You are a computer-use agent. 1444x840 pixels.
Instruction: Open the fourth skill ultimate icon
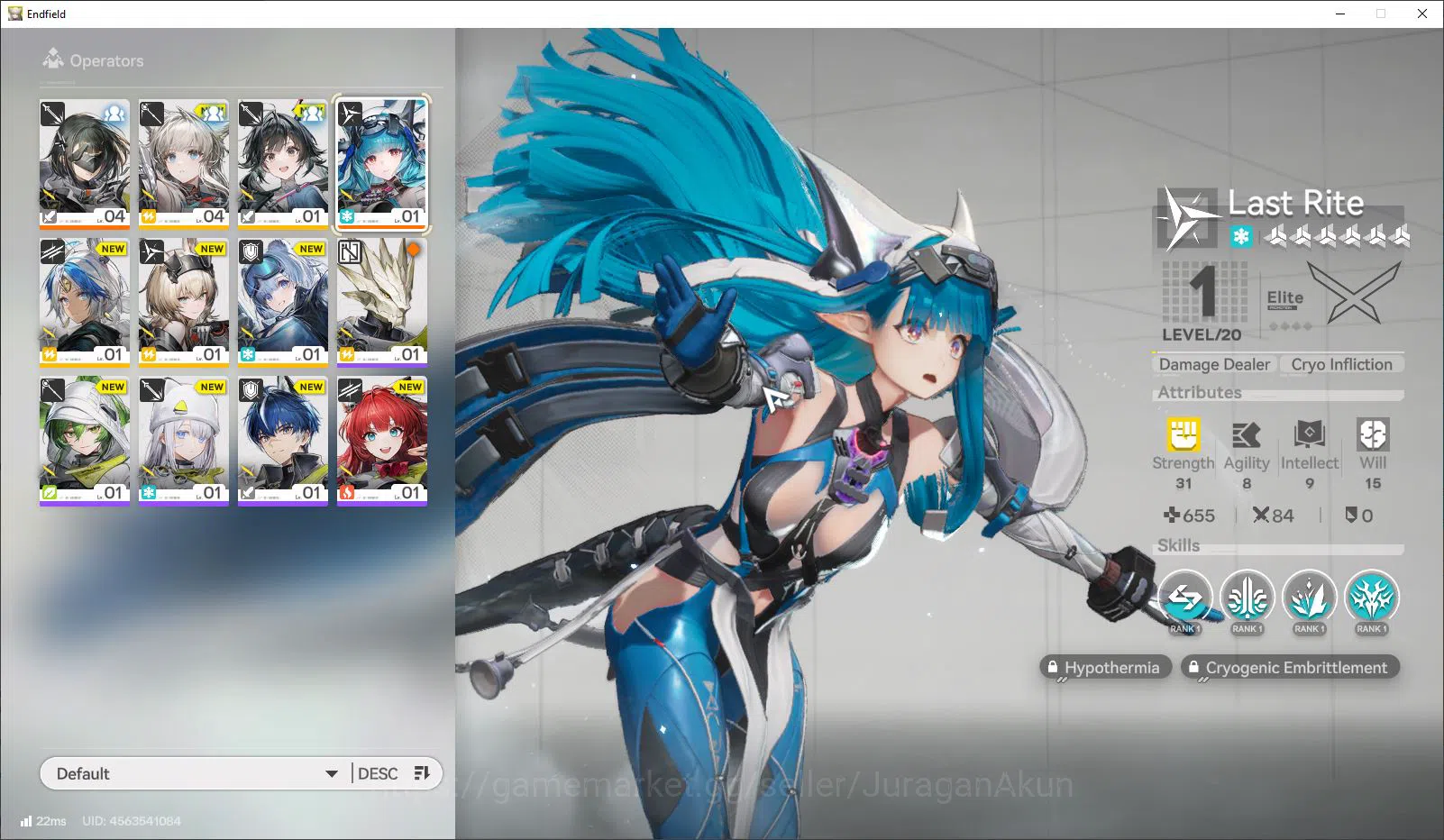coord(1371,598)
